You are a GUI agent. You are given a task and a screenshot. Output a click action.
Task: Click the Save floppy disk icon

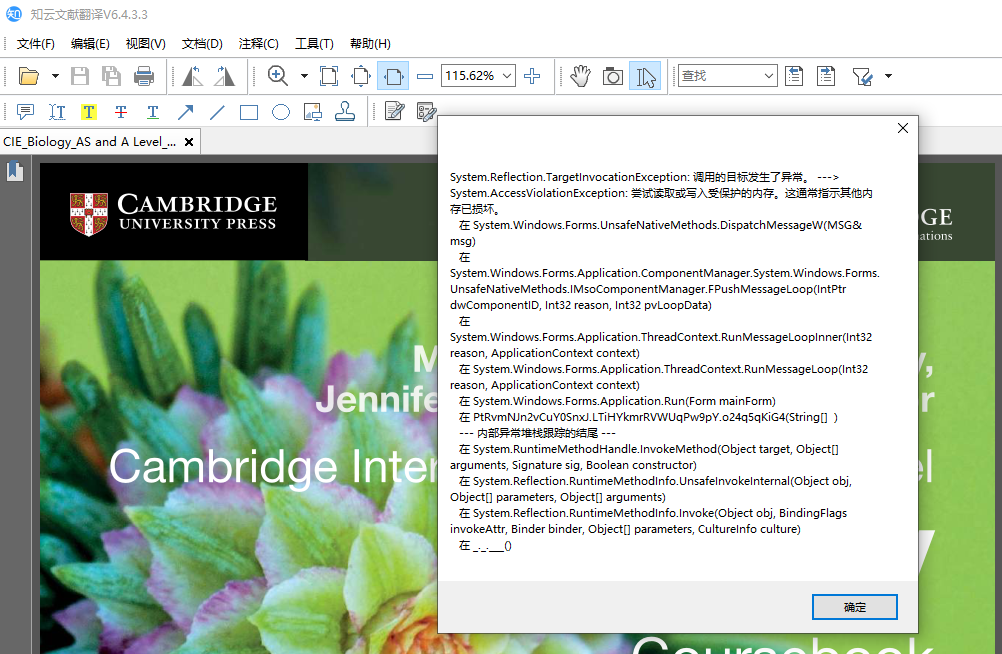click(80, 76)
